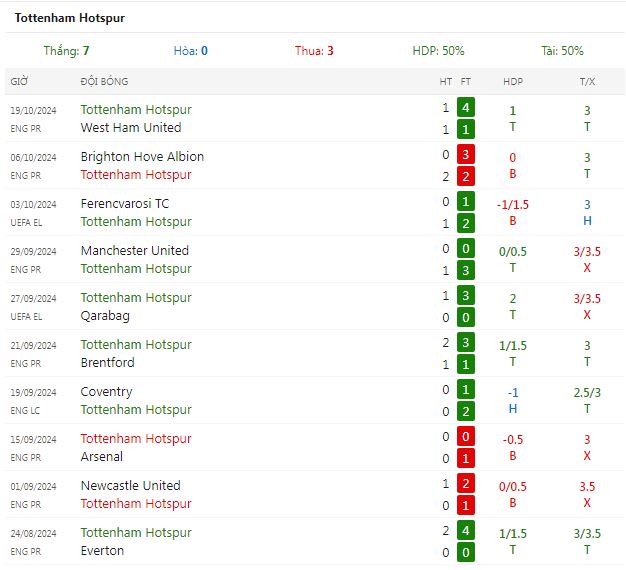The image size is (626, 570).
Task: Click the Tài: 50% summary value
Action: (x=562, y=51)
